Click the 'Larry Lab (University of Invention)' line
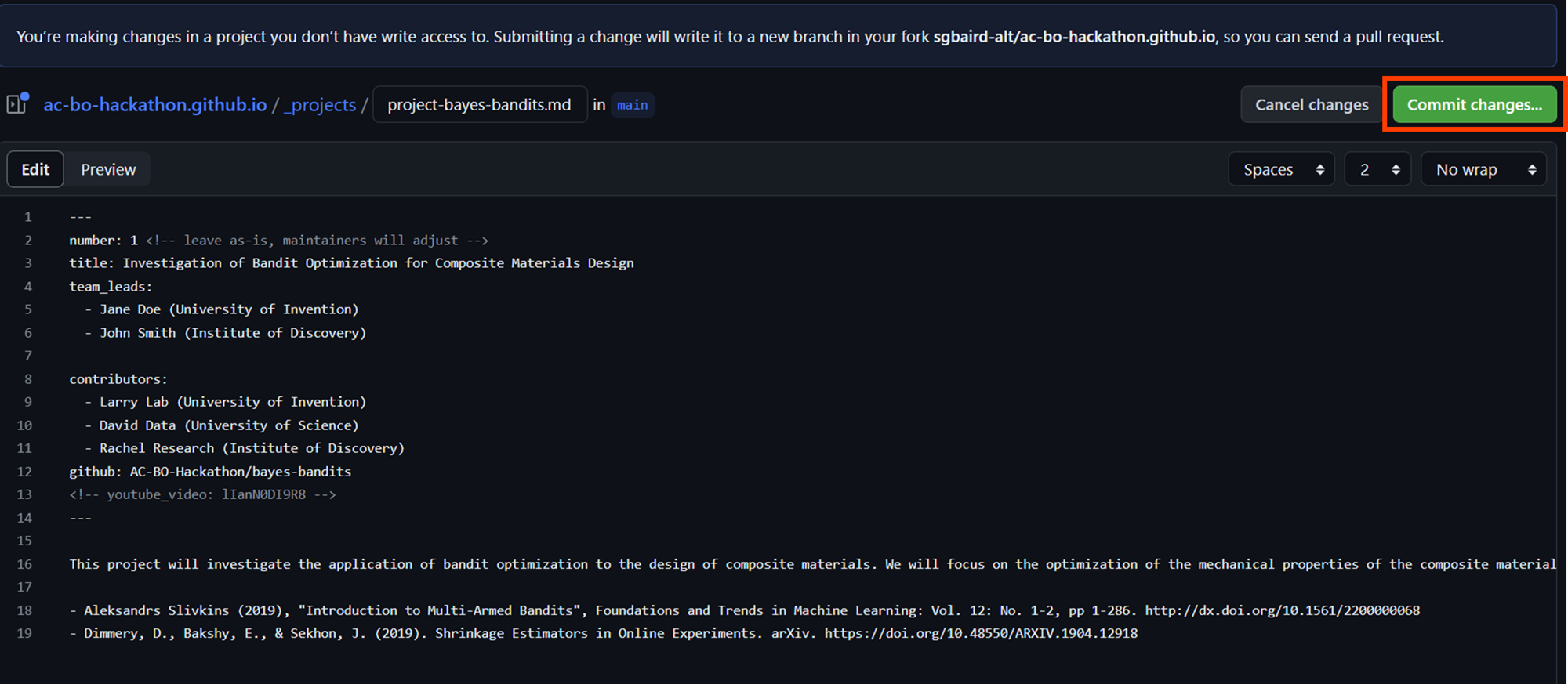The height and width of the screenshot is (684, 1568). [x=226, y=402]
